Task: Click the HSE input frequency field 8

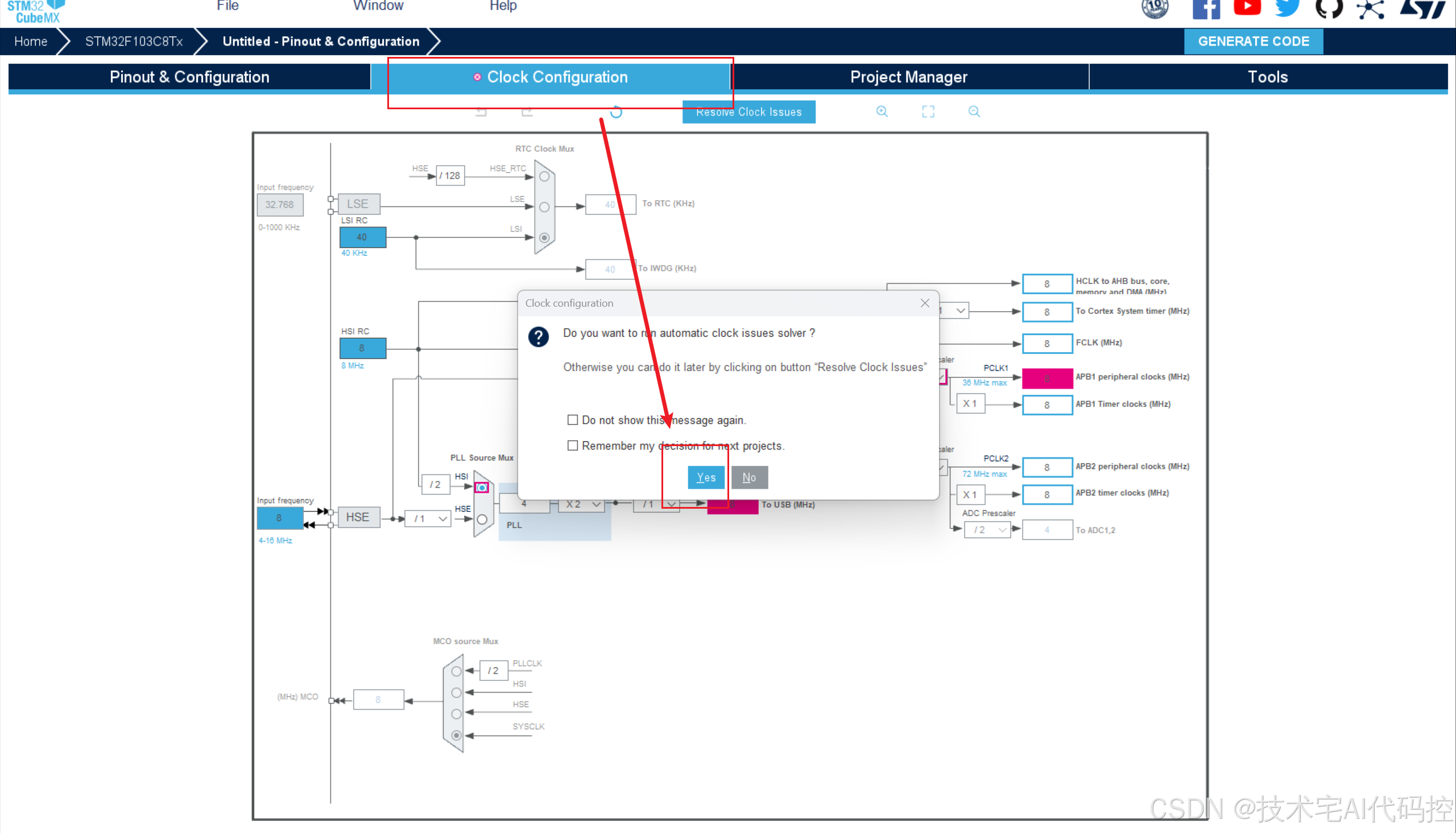Action: click(280, 518)
